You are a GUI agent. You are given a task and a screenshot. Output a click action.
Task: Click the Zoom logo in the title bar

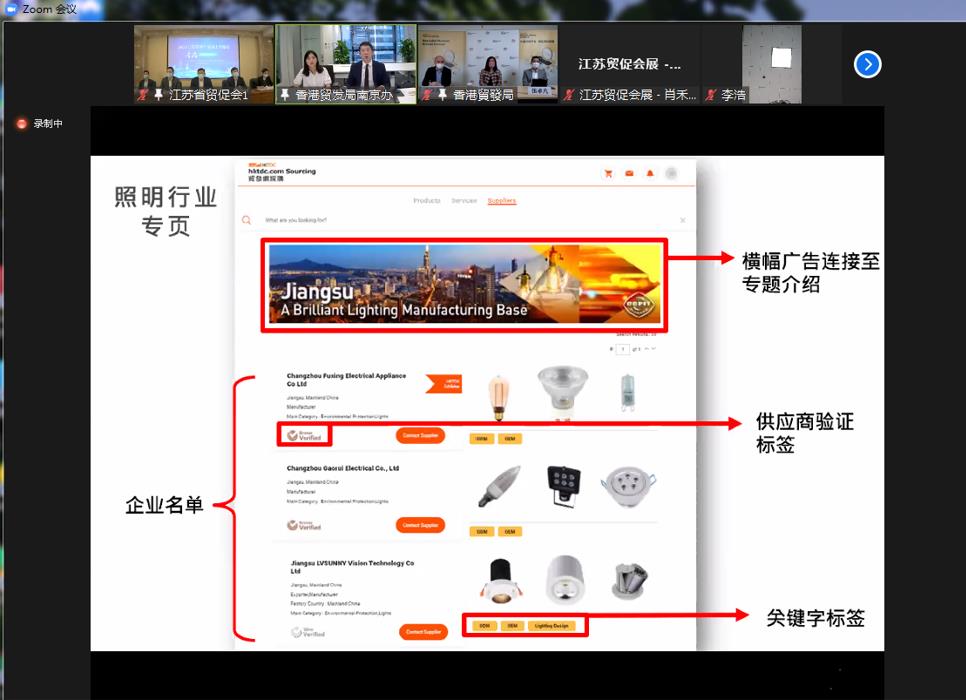[10, 9]
